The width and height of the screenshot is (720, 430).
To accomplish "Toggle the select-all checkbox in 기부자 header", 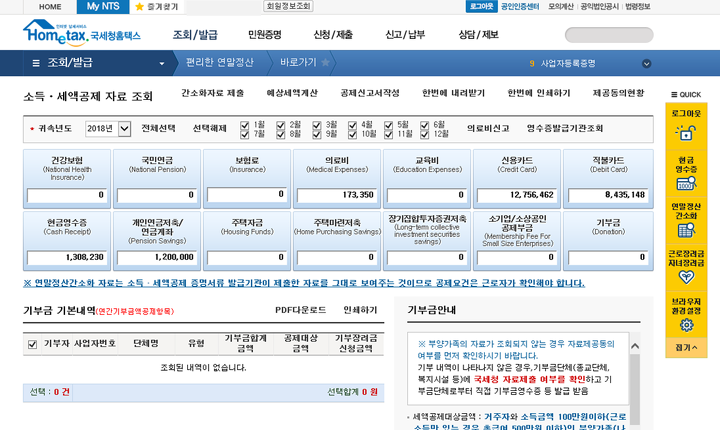I will (x=32, y=344).
